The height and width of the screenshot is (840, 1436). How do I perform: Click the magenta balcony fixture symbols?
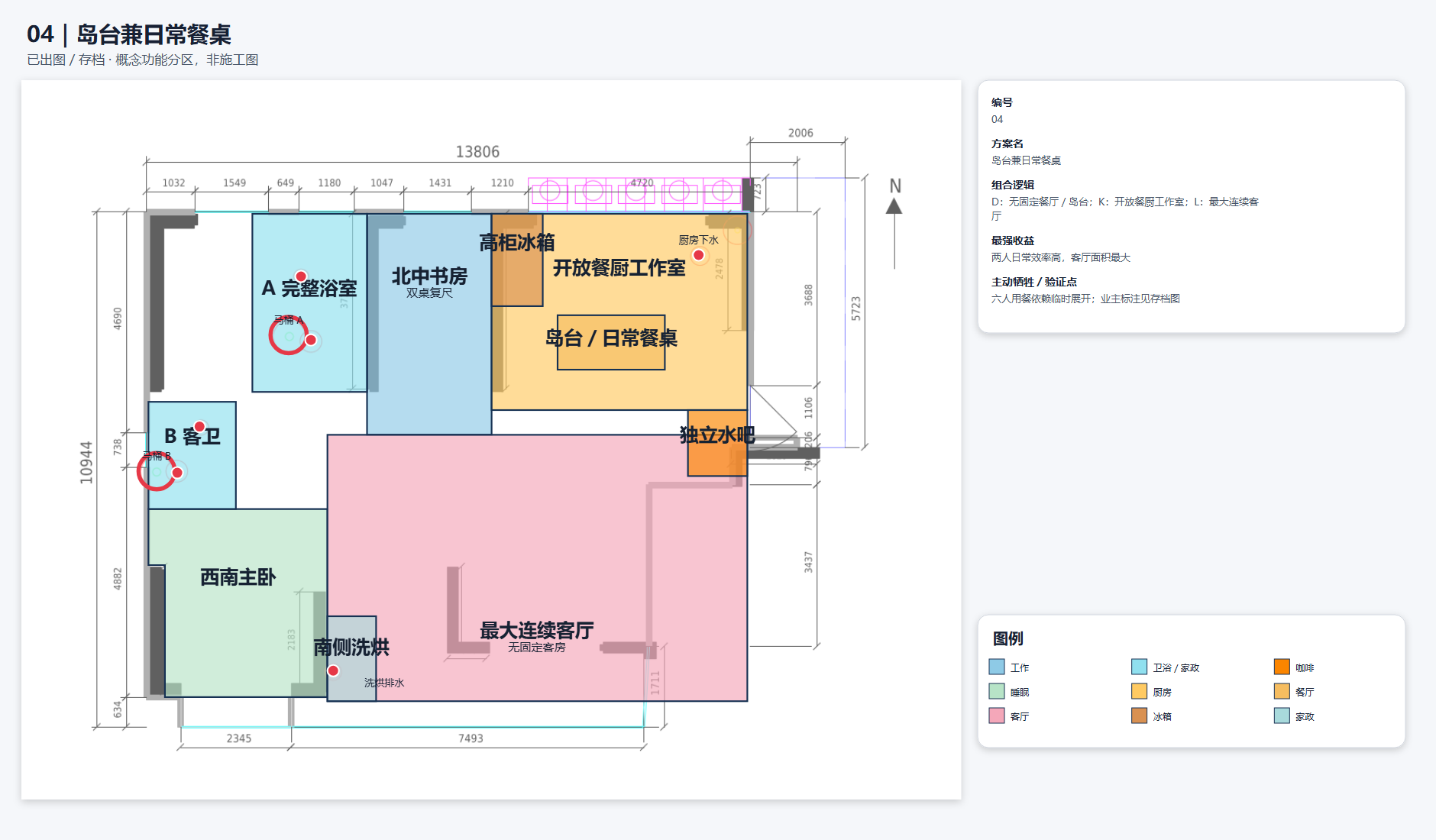tap(635, 192)
